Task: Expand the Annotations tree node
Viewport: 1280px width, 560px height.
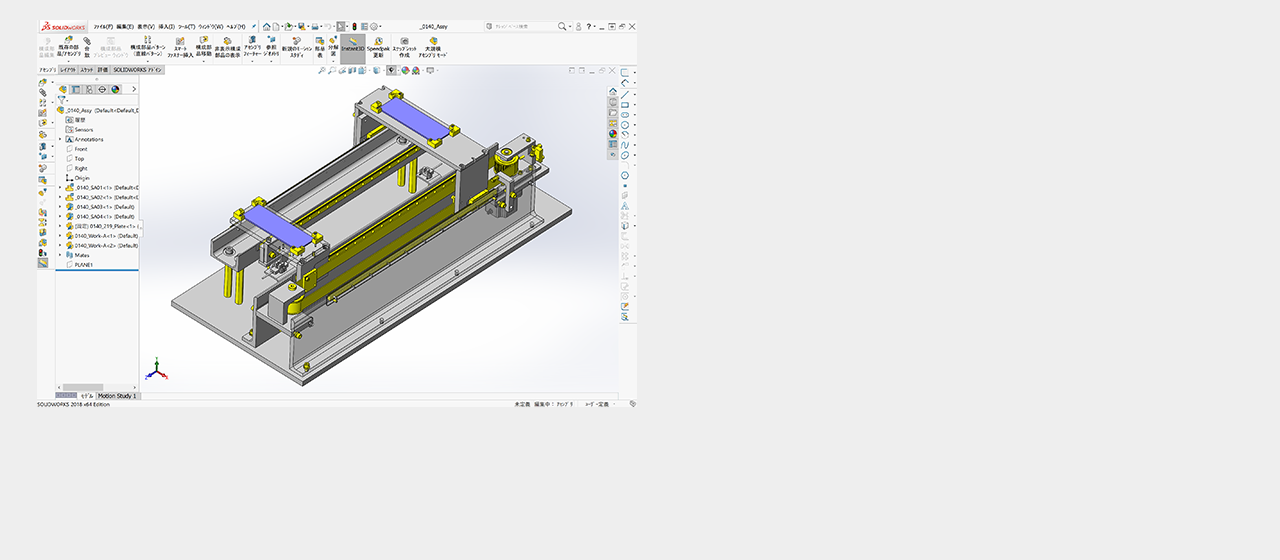Action: (60, 139)
